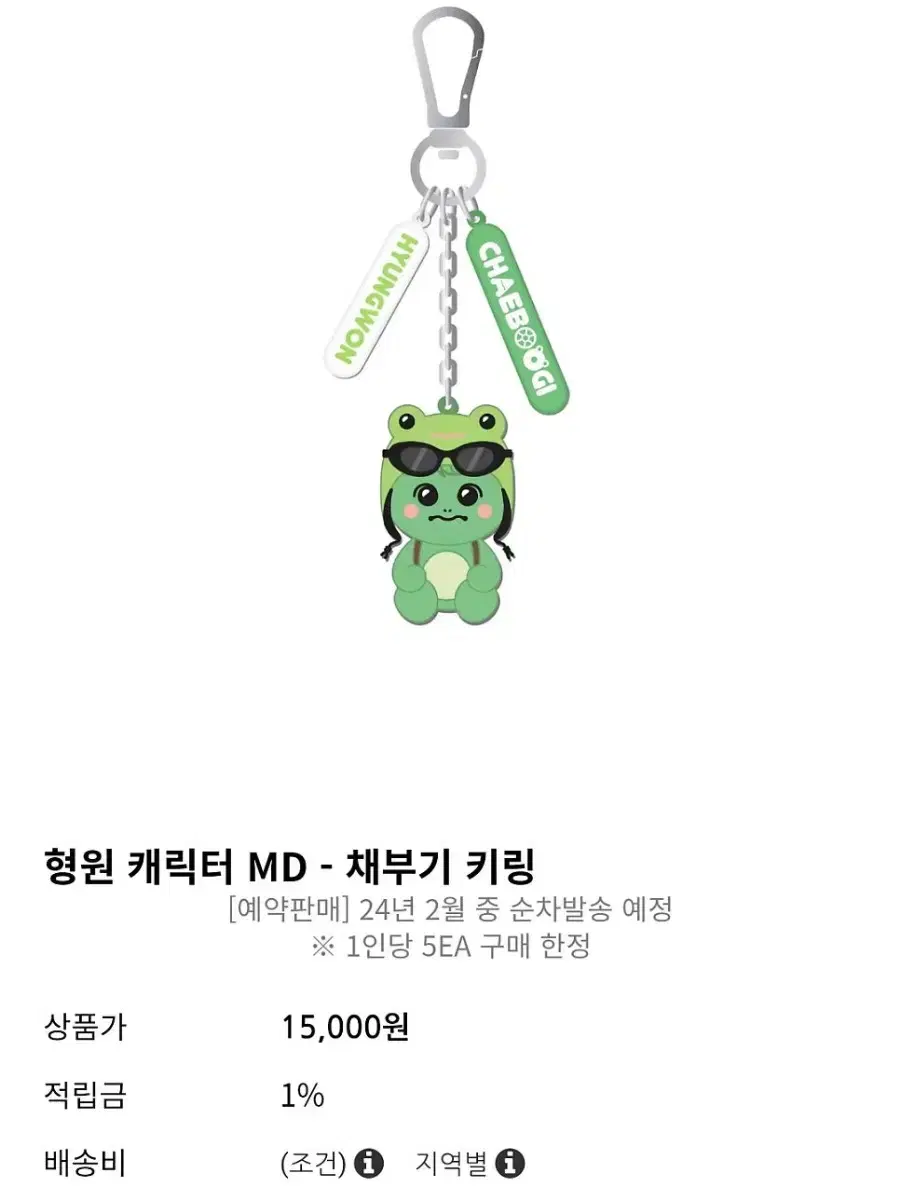Open the 형원 캐릭터 MD - 채부기 키링 title
Screen dimensions: 900x1200
[x=291, y=864]
